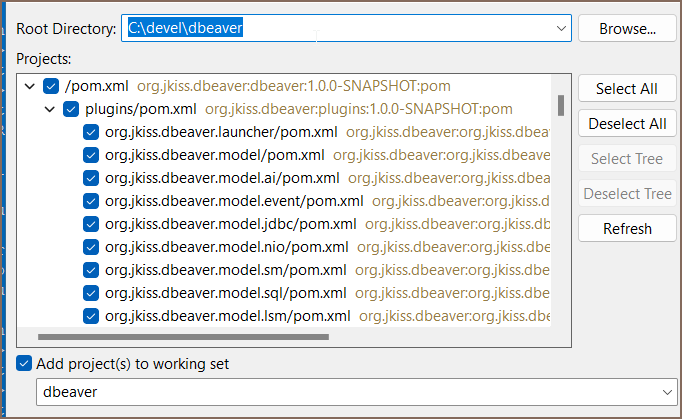The height and width of the screenshot is (419, 682).
Task: Click the Deselect Tree button
Action: pyautogui.click(x=627, y=194)
